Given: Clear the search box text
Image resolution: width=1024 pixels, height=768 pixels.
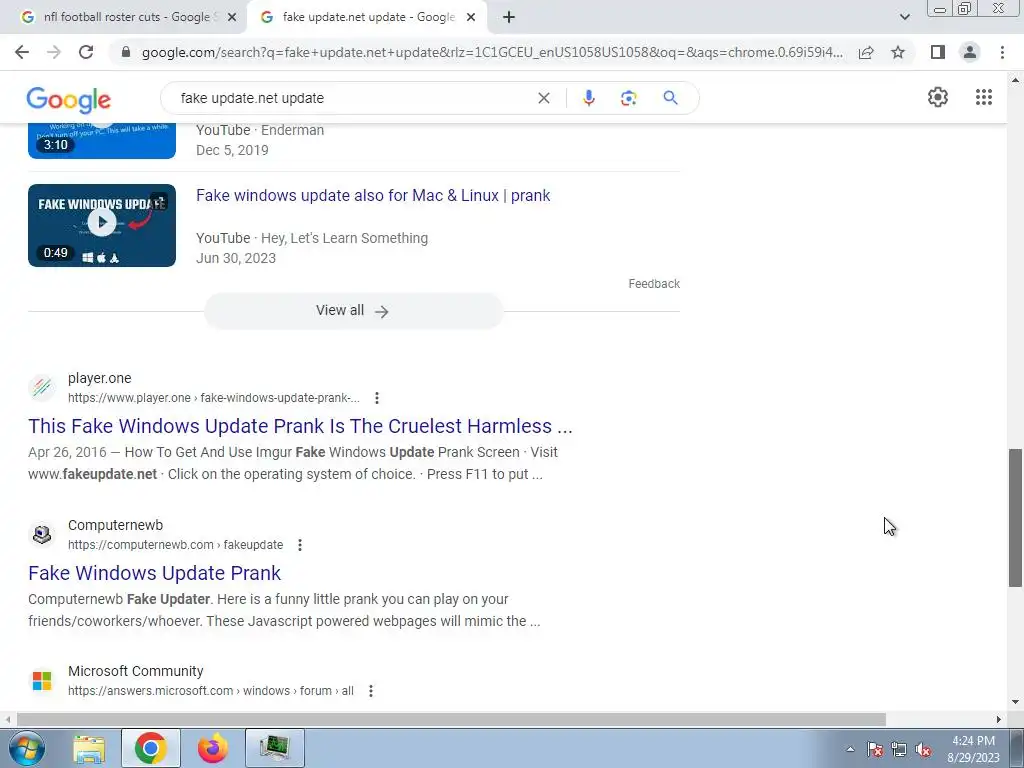Looking at the screenshot, I should point(543,98).
